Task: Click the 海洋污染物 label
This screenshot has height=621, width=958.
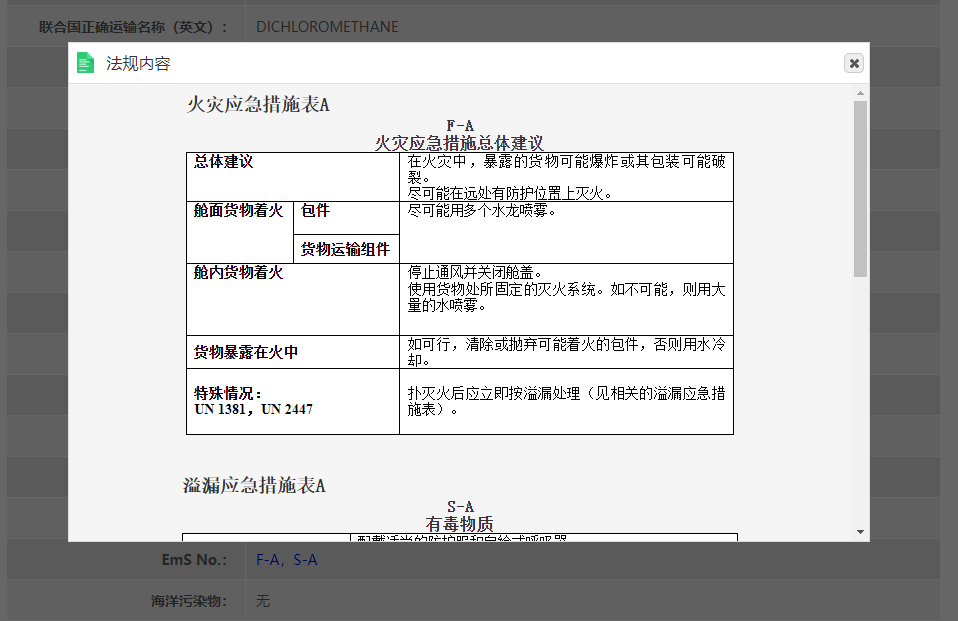Action: pyautogui.click(x=189, y=601)
